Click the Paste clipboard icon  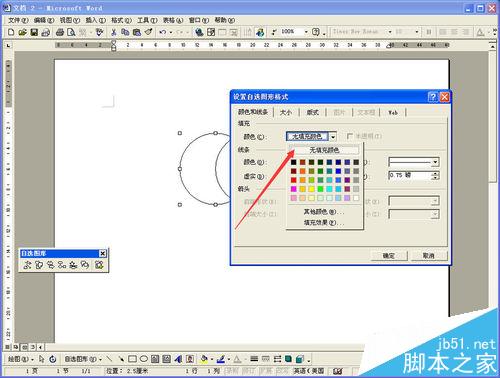tap(137, 32)
